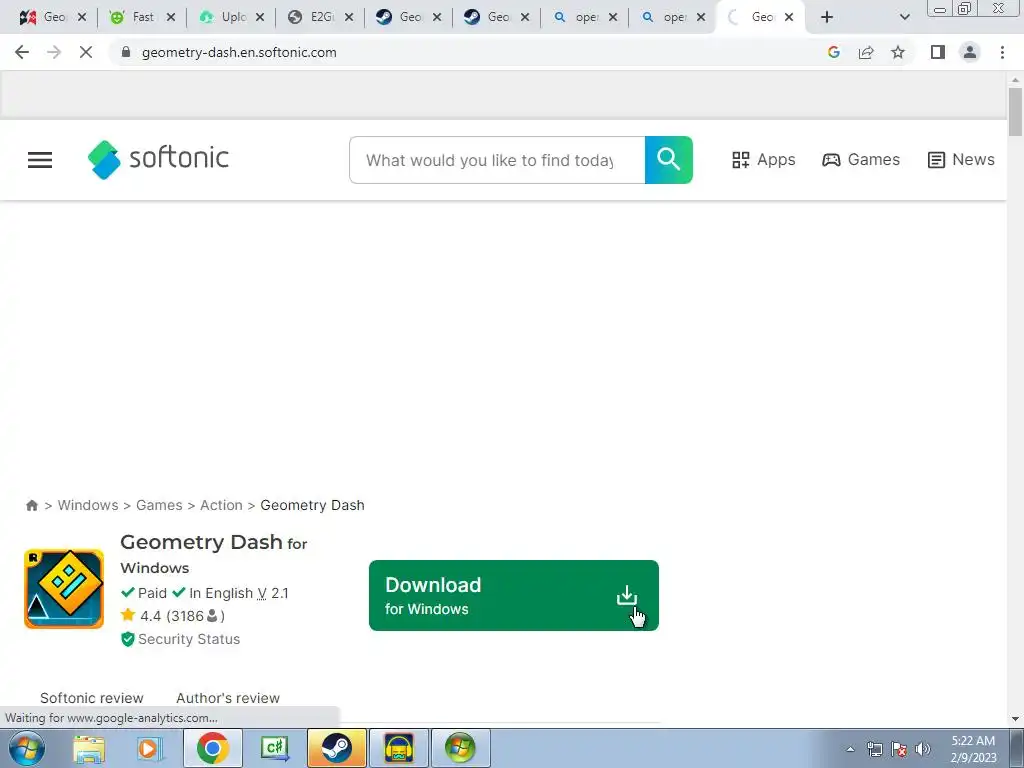Image resolution: width=1024 pixels, height=768 pixels.
Task: Open Windows Explorer from taskbar
Action: coord(89,748)
